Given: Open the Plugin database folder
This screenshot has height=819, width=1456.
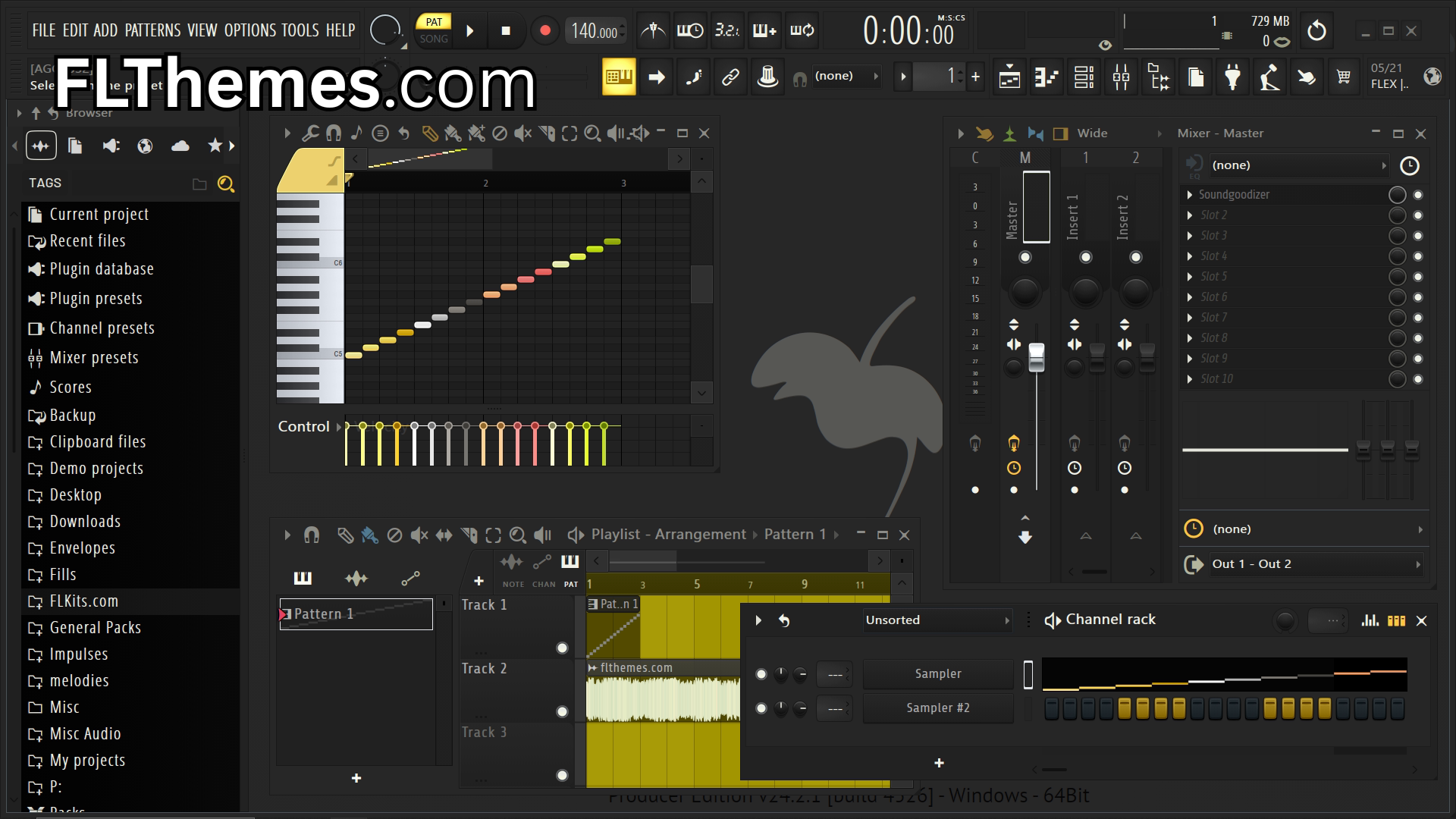Looking at the screenshot, I should pos(102,269).
